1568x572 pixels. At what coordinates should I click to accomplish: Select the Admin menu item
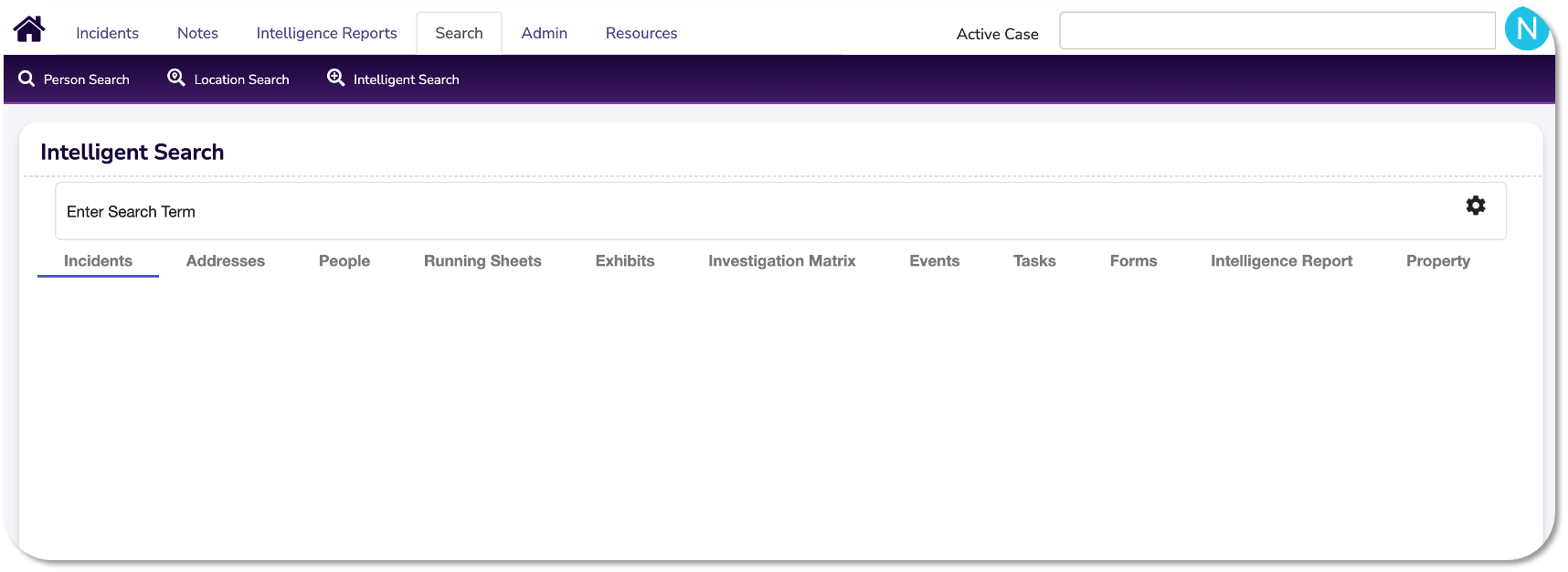coord(544,33)
